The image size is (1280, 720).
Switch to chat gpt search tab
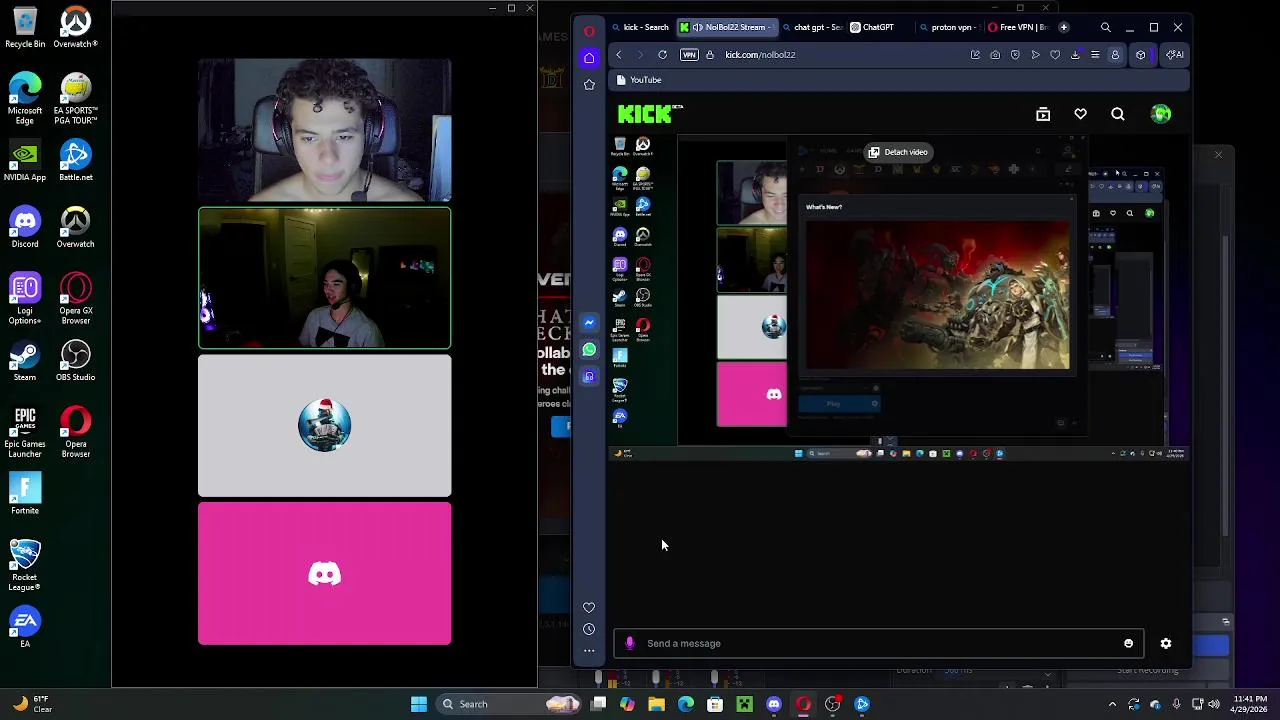[812, 27]
